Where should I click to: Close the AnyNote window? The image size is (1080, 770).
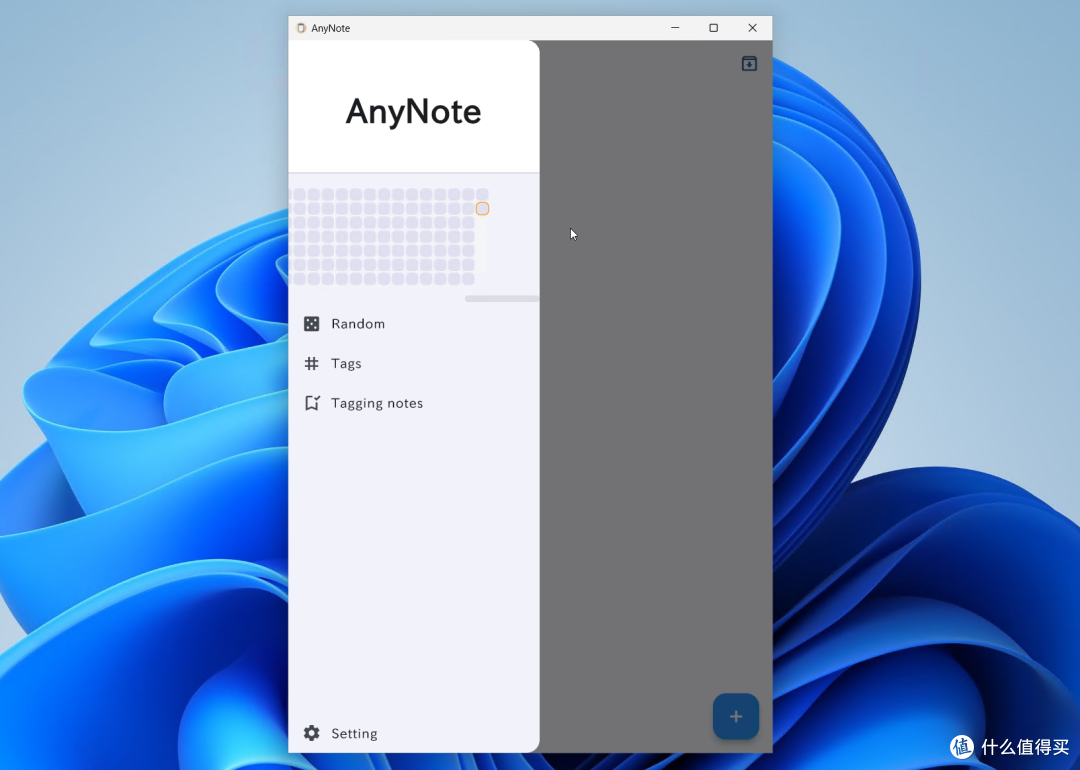[752, 28]
